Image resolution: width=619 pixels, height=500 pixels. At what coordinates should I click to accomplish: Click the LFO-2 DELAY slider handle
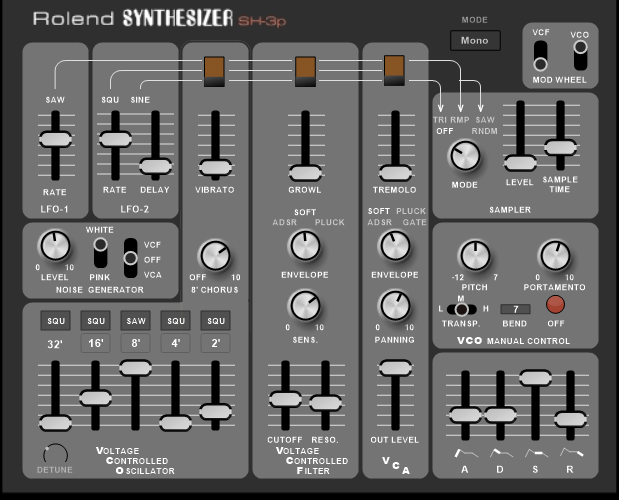[156, 166]
